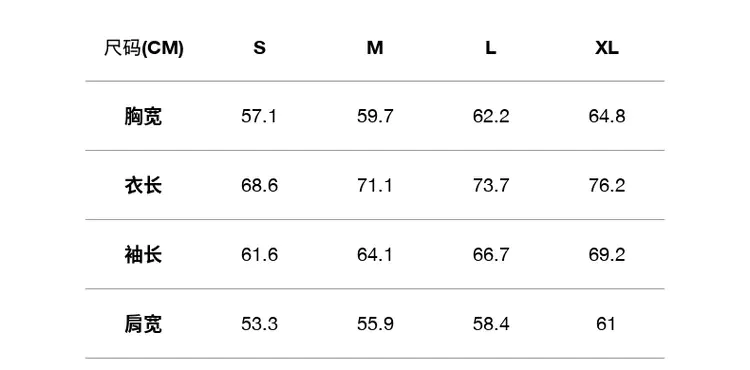
Task: Click shoulder width value 53.3
Action: [259, 324]
